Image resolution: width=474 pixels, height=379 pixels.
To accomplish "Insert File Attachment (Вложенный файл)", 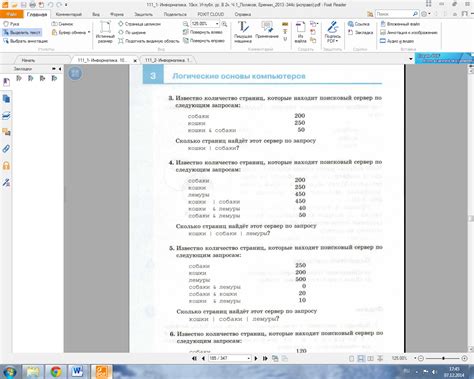I will tap(400, 24).
